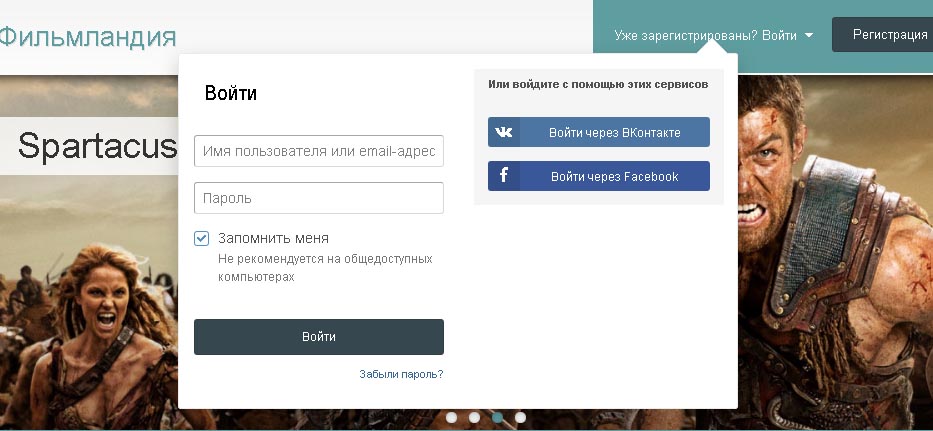The width and height of the screenshot is (933, 431).
Task: Focus the 'Пароль' input field
Action: click(318, 198)
